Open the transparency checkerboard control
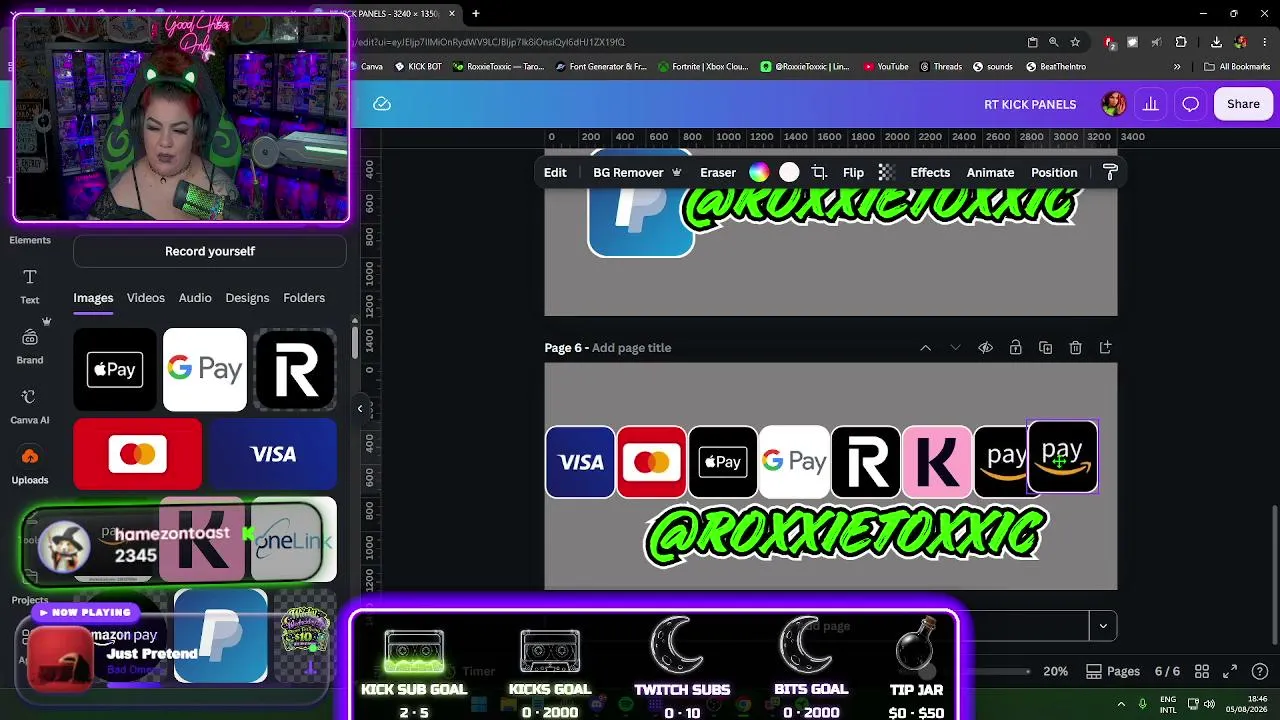Image resolution: width=1280 pixels, height=720 pixels. 886,172
